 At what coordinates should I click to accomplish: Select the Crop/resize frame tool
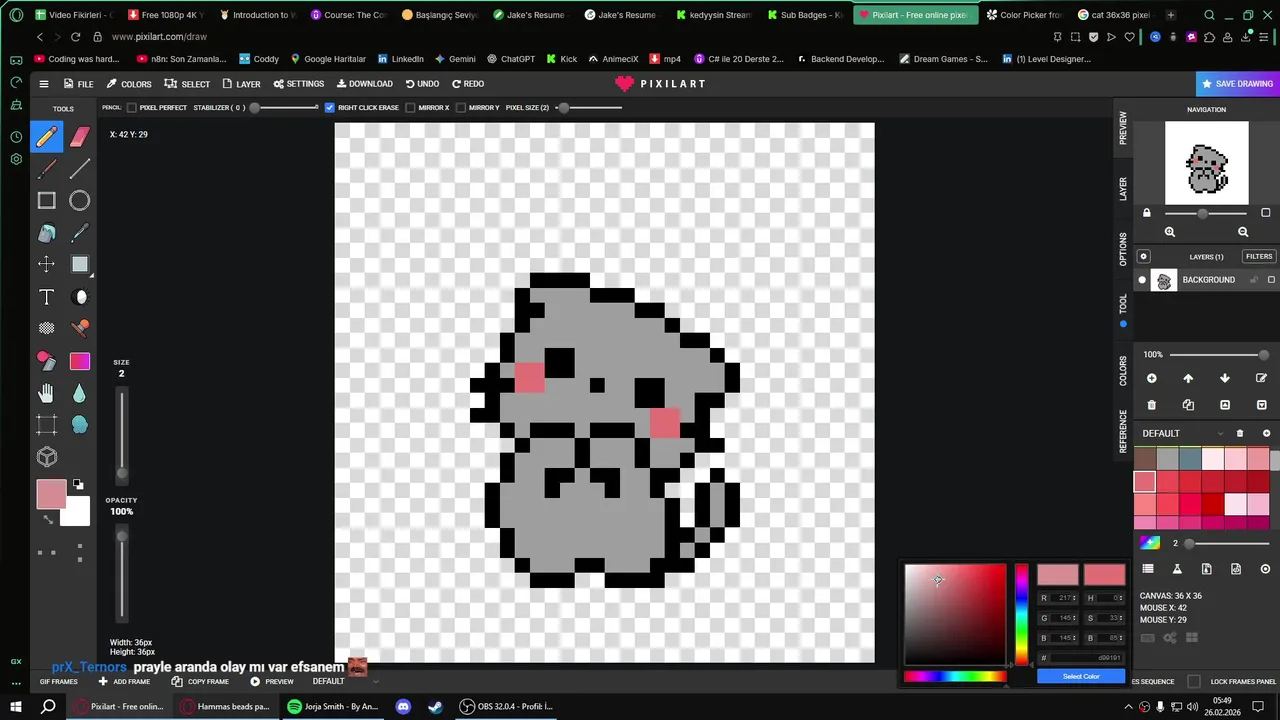[46, 425]
